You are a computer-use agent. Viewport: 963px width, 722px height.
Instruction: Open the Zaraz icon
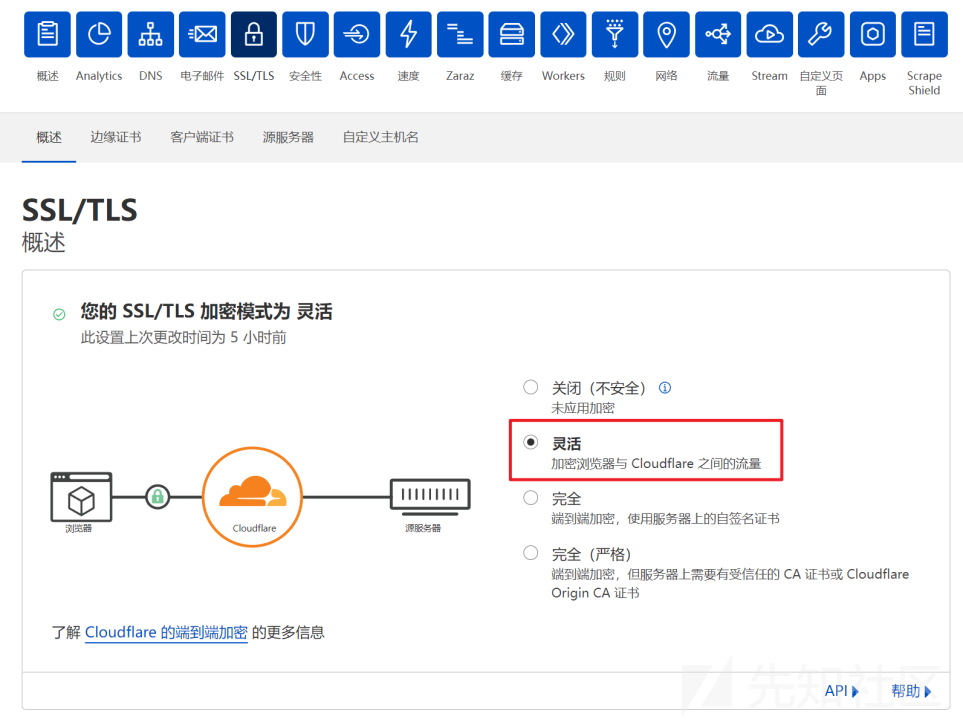click(x=460, y=34)
